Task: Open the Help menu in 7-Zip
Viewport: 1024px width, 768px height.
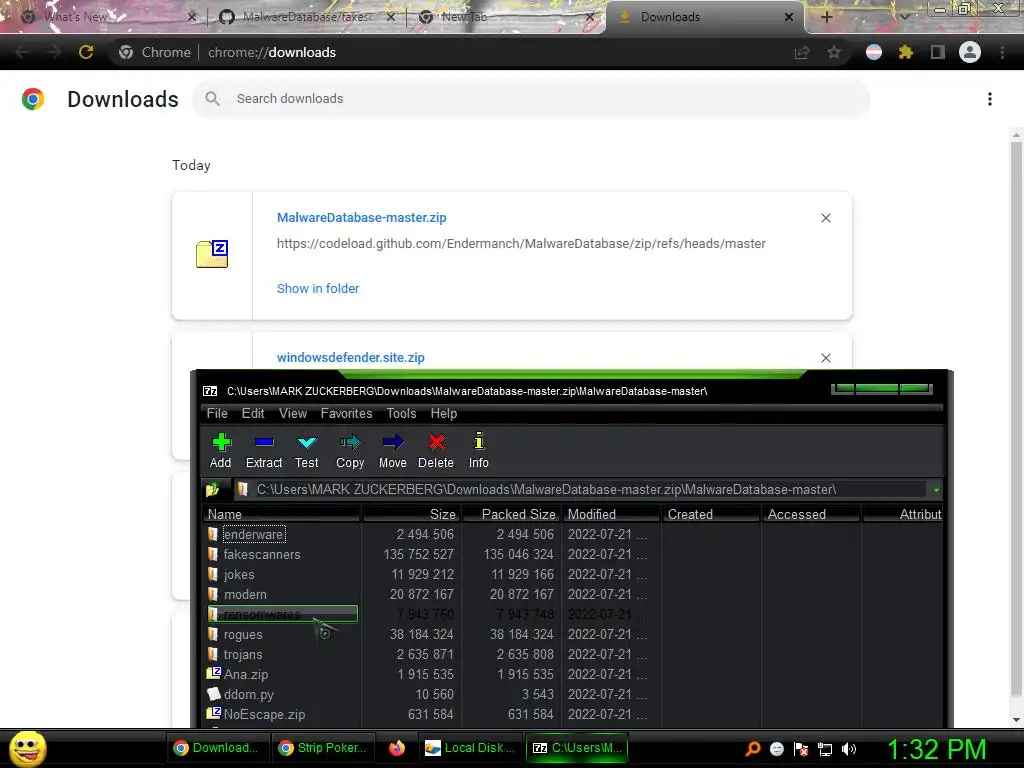Action: (x=443, y=413)
